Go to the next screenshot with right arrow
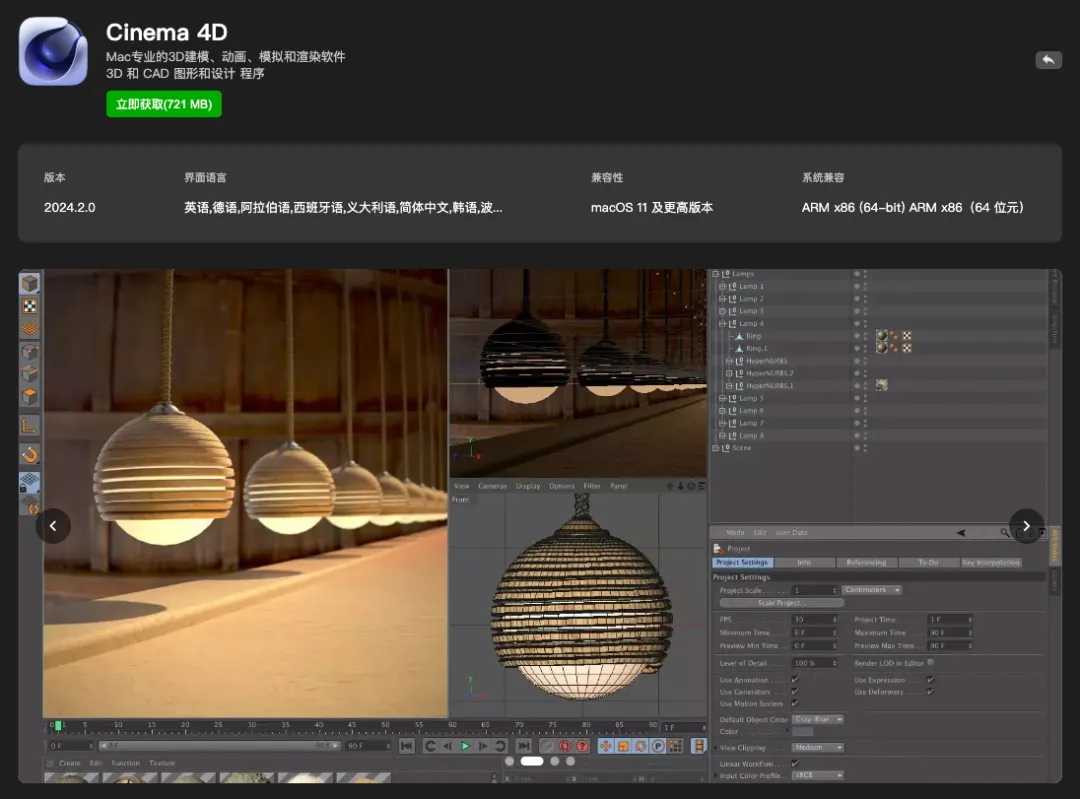Screen dimensions: 1080x799 [x=1026, y=526]
